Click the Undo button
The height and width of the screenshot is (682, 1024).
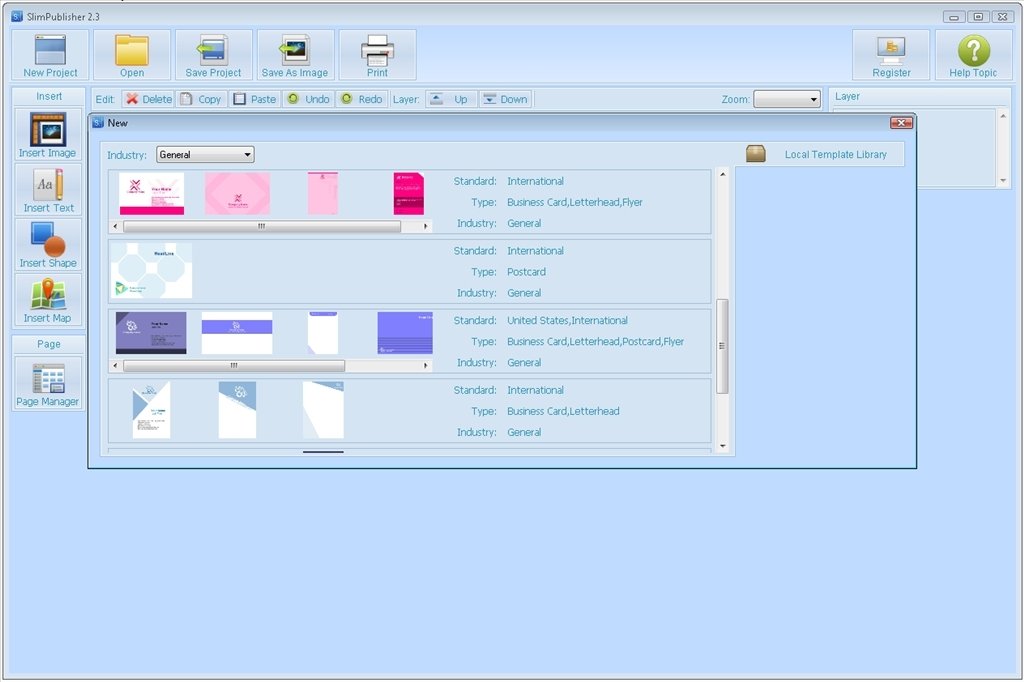click(x=308, y=99)
